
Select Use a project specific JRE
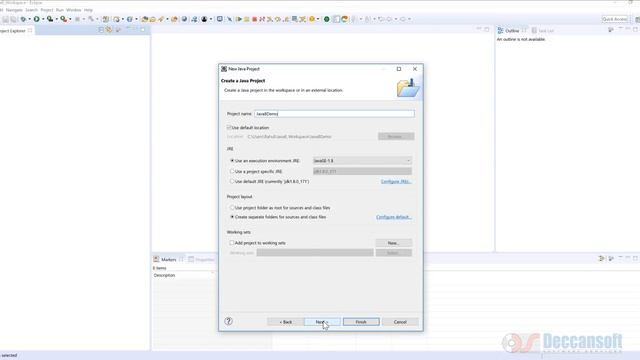tap(232, 171)
